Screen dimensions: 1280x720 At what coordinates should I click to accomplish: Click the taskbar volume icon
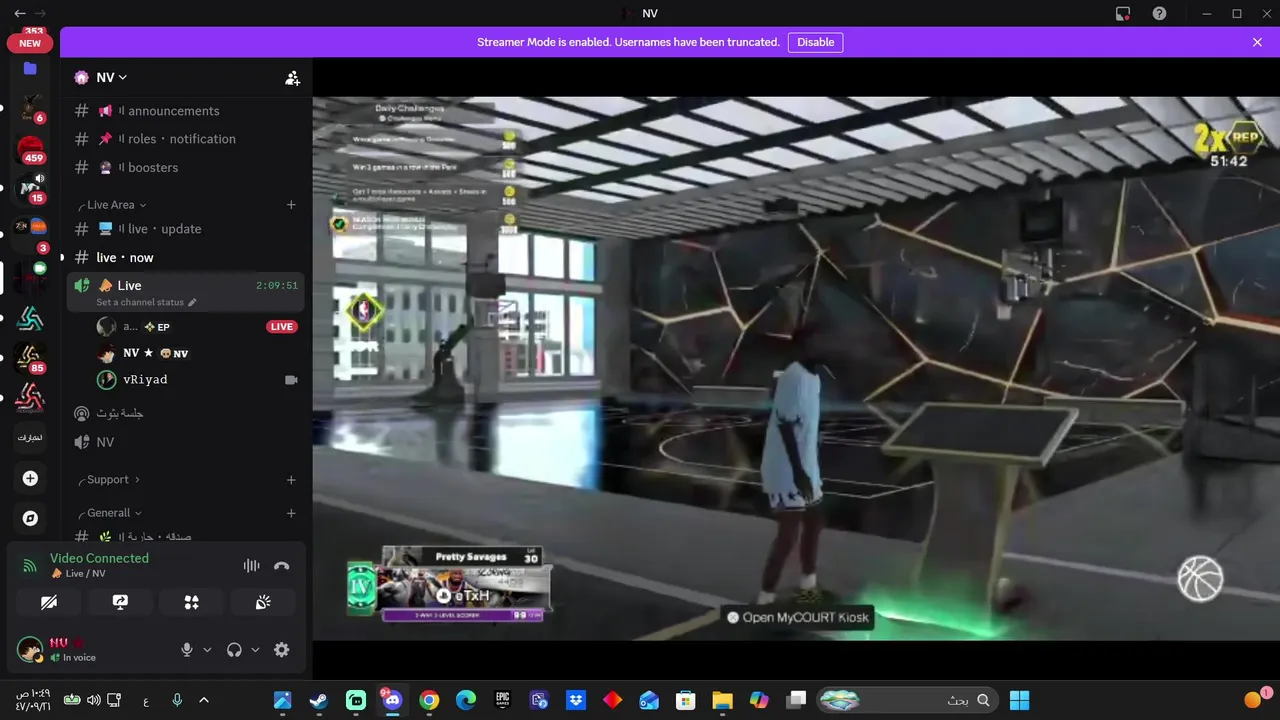[x=93, y=700]
